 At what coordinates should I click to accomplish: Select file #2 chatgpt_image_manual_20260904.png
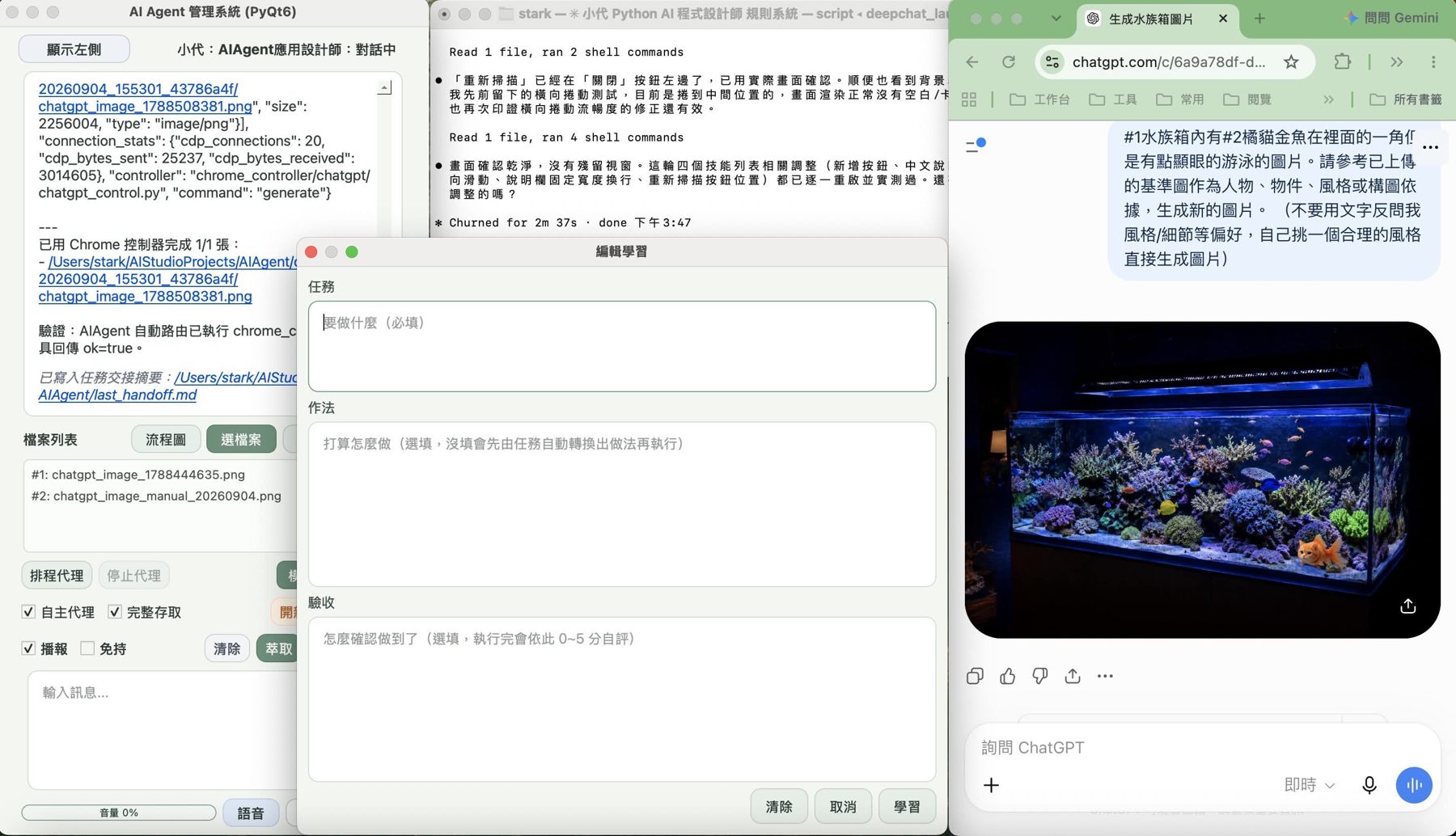point(156,496)
